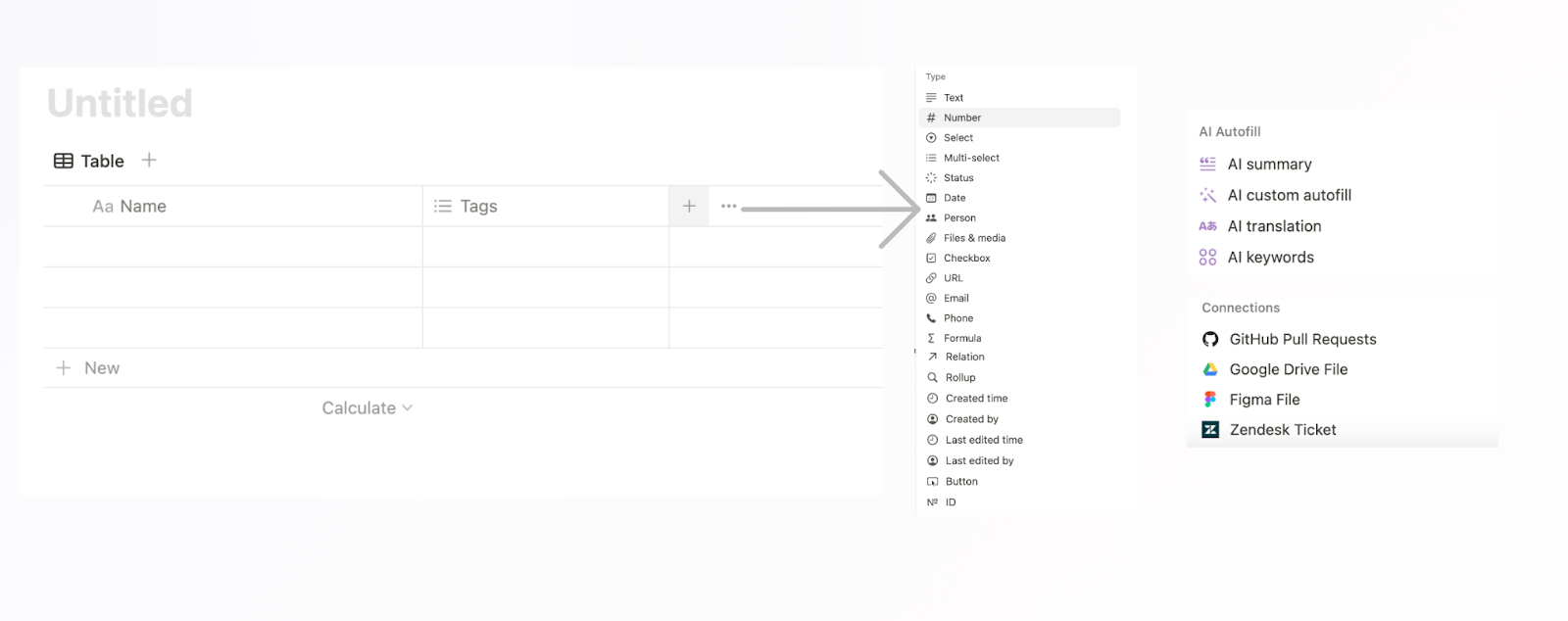
Task: Switch to the Table view tab
Action: [89, 161]
